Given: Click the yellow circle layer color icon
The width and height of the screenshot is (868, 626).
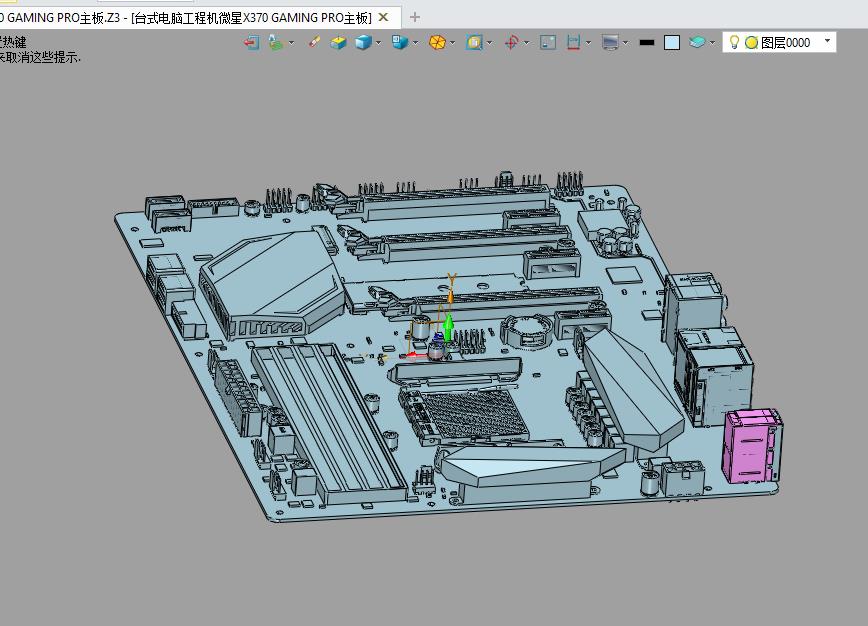Looking at the screenshot, I should (751, 43).
